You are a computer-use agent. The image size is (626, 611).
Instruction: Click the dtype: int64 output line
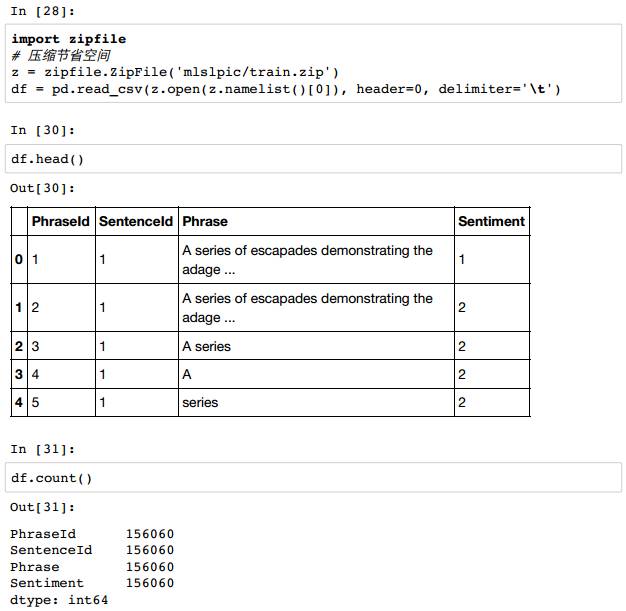[x=59, y=600]
